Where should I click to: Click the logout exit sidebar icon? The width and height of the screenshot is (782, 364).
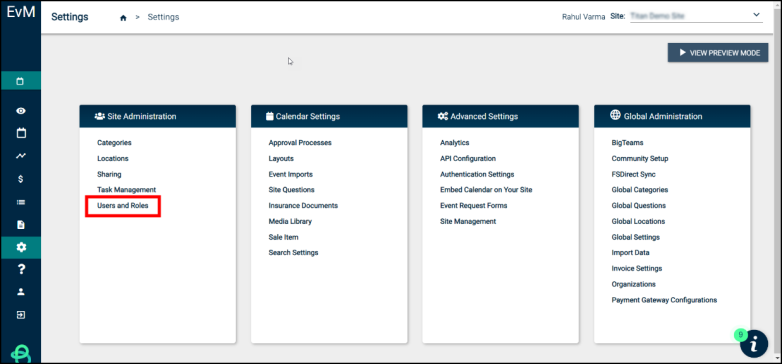(x=21, y=315)
